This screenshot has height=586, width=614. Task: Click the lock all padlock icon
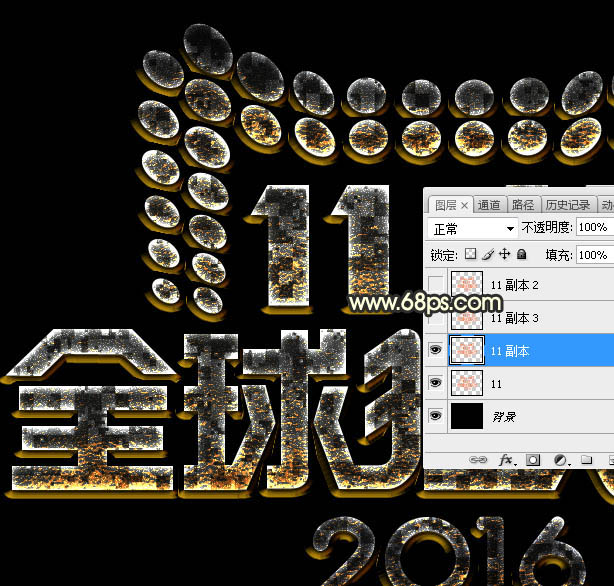point(521,255)
